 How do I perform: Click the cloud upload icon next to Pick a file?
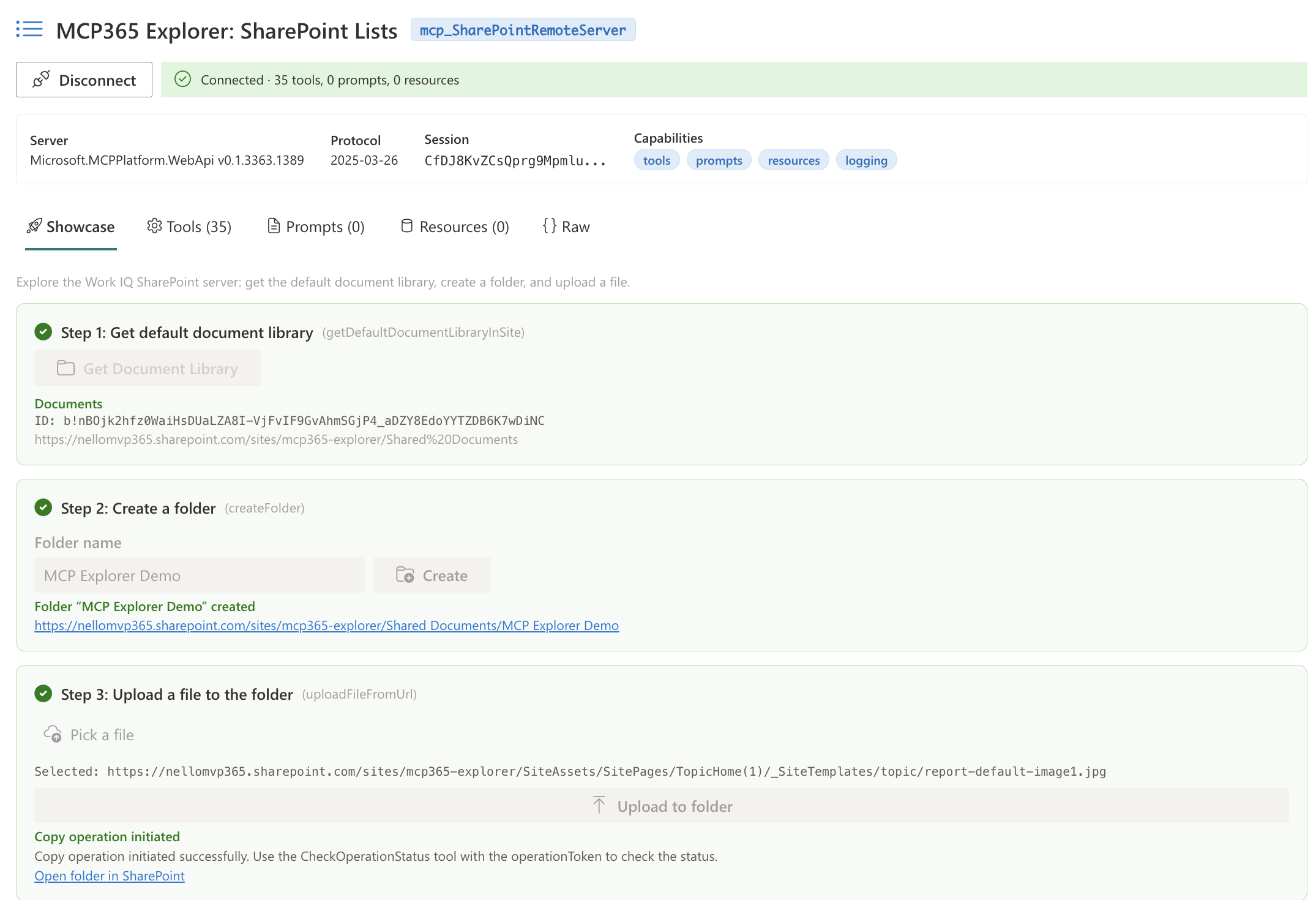[52, 733]
